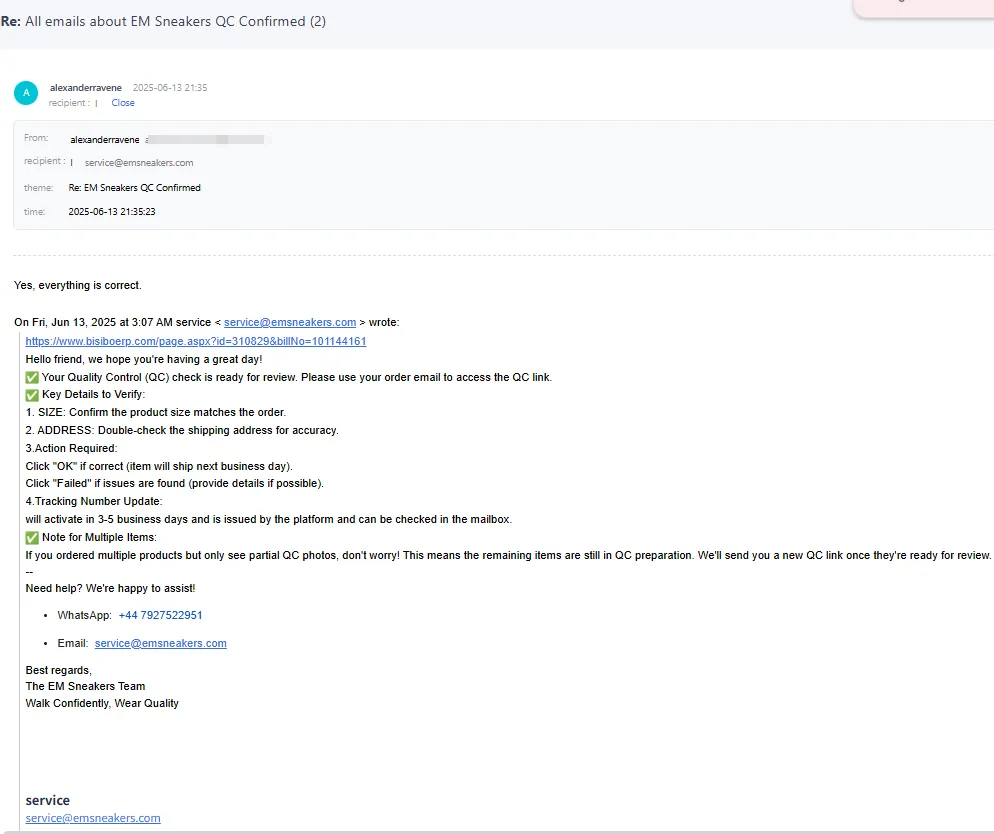The image size is (994, 834).
Task: Click the green checkmark beside 'Key Details to Verify'
Action: pos(32,395)
